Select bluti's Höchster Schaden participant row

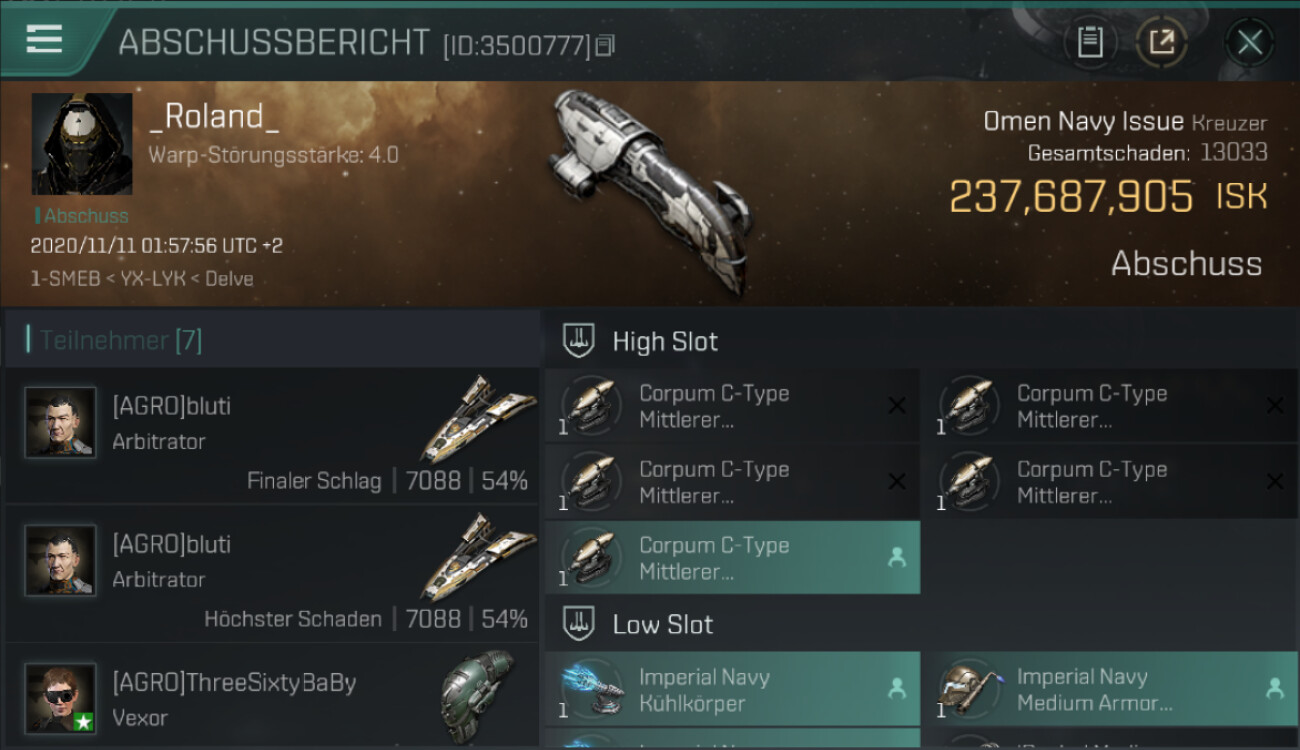272,574
